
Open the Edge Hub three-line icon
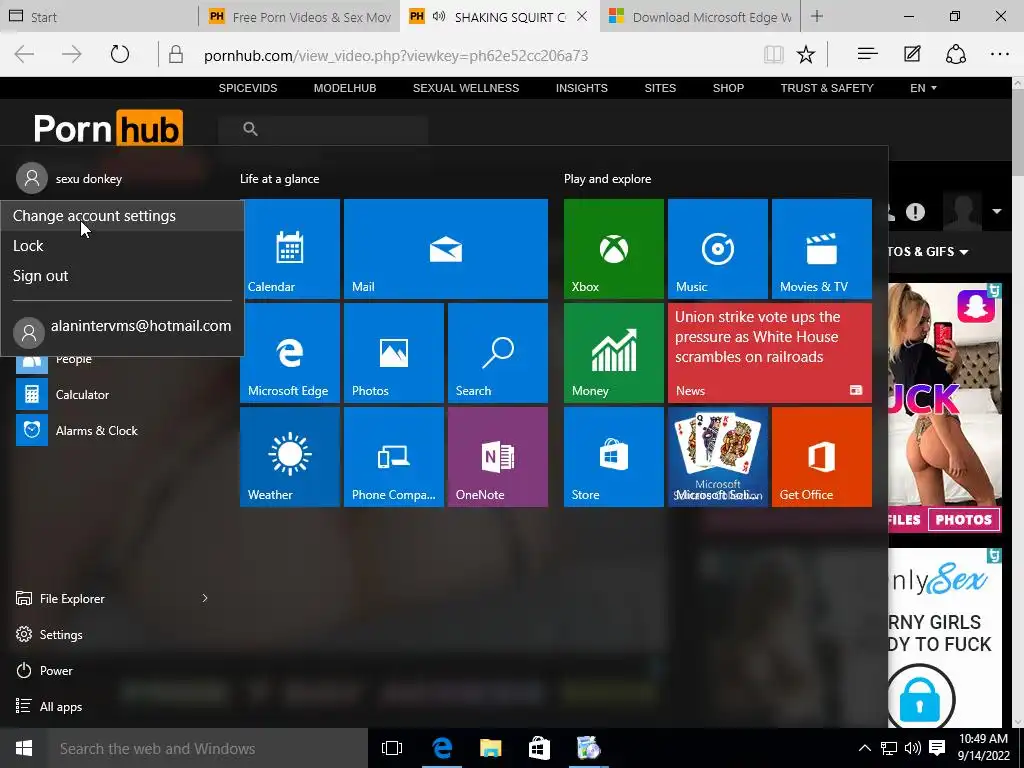point(867,54)
